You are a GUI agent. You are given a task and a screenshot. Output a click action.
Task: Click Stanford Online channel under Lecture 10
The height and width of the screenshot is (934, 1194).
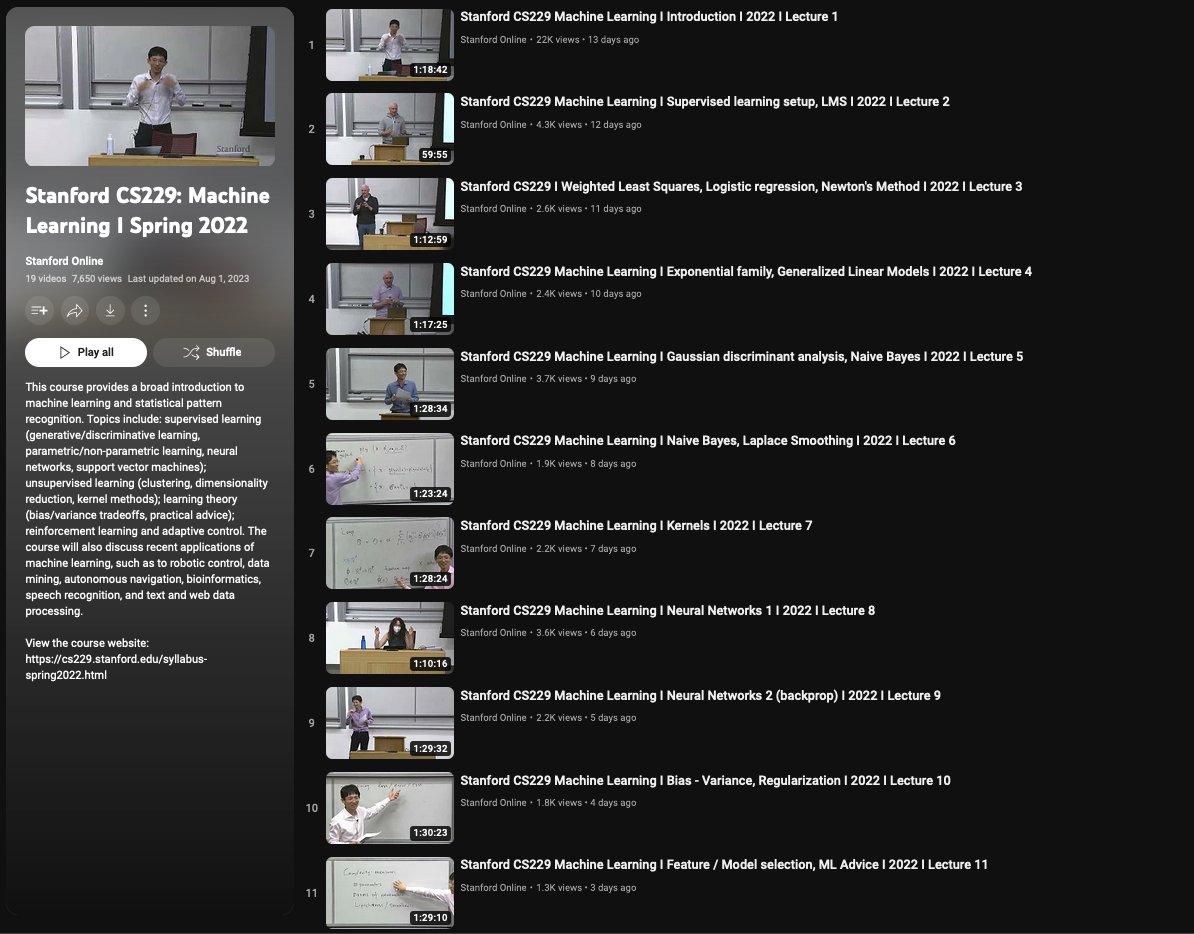coord(493,803)
